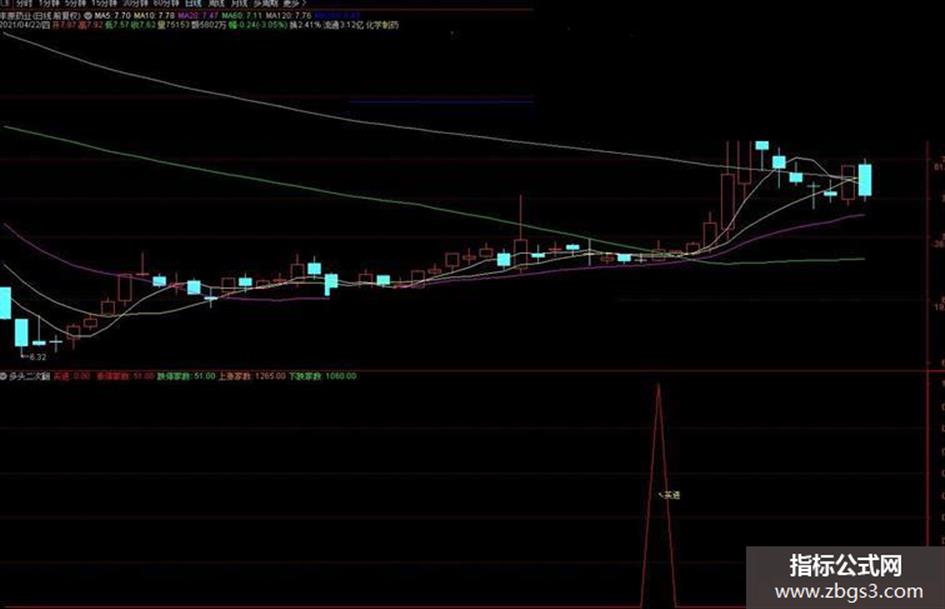Click the MA10: 7.78 indicator label

155,15
